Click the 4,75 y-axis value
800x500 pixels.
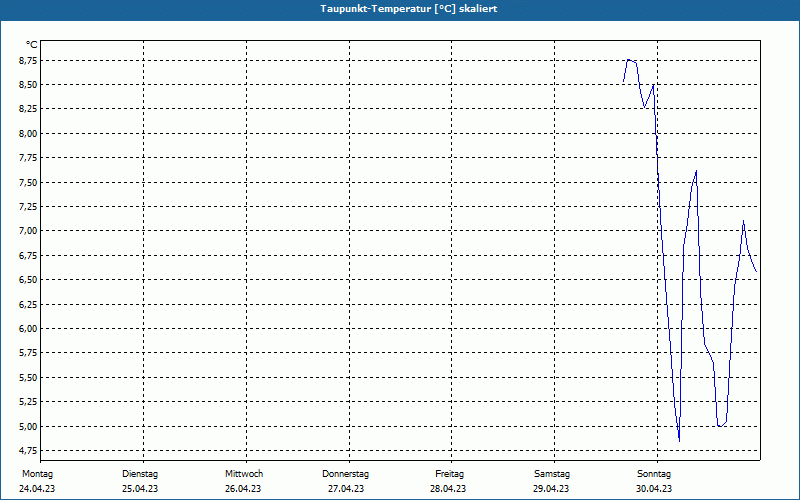coord(28,451)
